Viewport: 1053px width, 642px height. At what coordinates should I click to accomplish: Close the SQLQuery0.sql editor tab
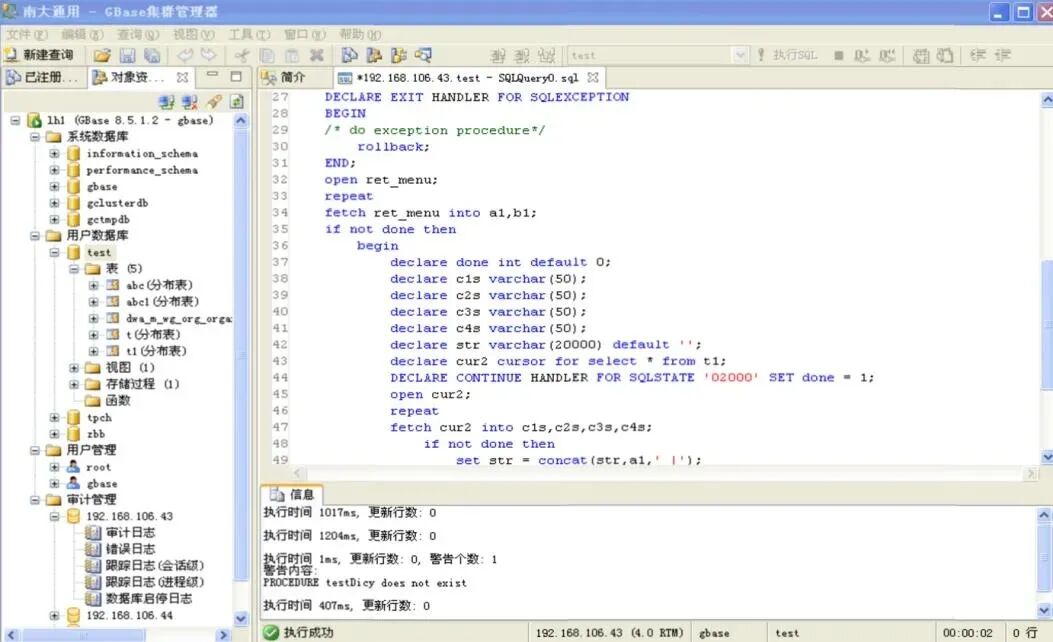(x=592, y=78)
